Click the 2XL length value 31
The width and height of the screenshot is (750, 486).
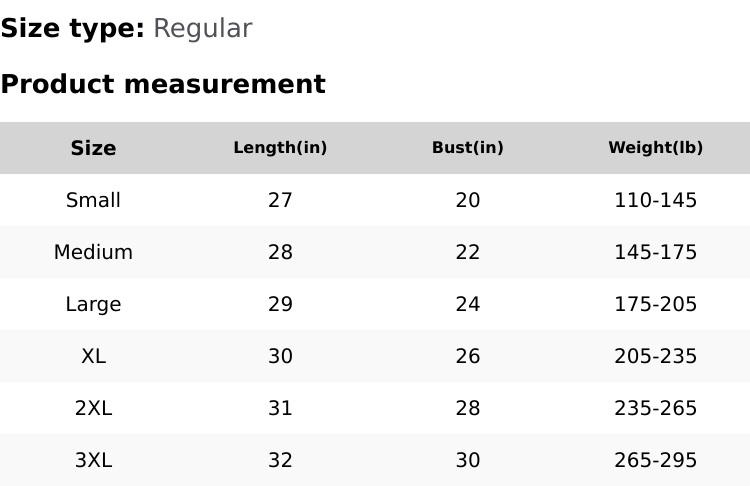pos(280,408)
